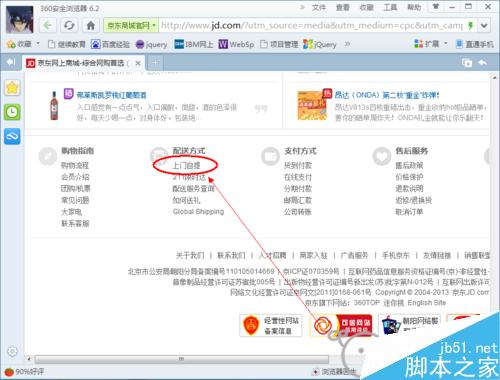Click the 价格保护 link
This screenshot has height=380, width=500.
coord(409,177)
